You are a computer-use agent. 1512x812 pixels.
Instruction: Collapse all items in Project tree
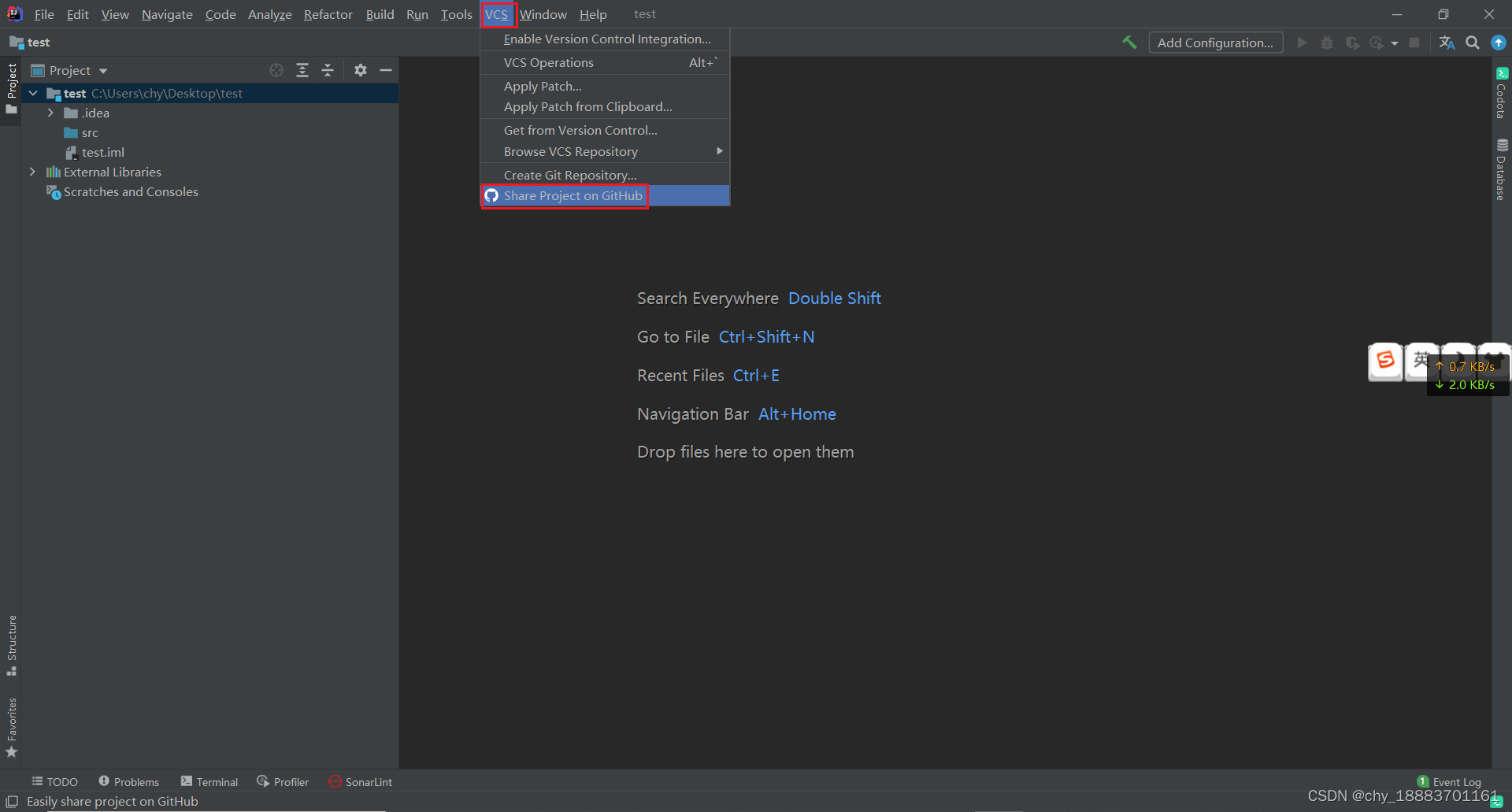[328, 70]
